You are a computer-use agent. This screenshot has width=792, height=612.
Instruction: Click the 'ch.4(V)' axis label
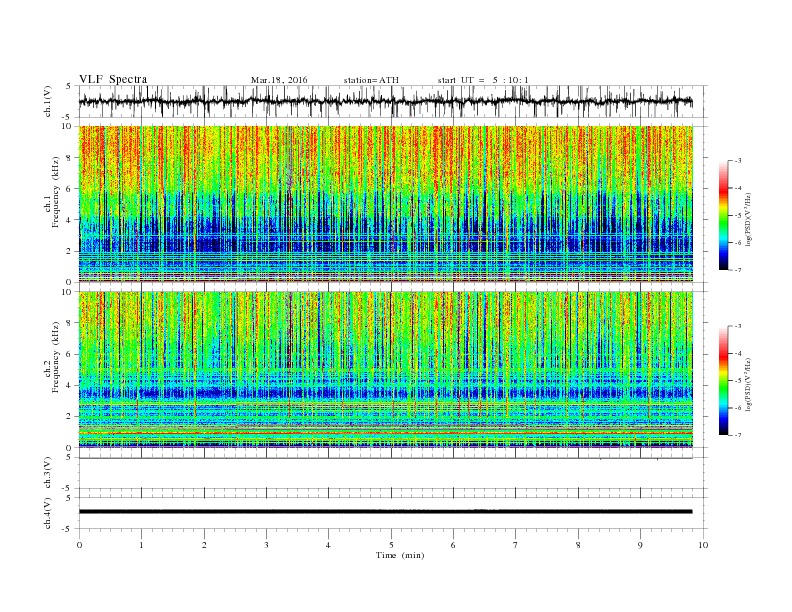coord(48,513)
